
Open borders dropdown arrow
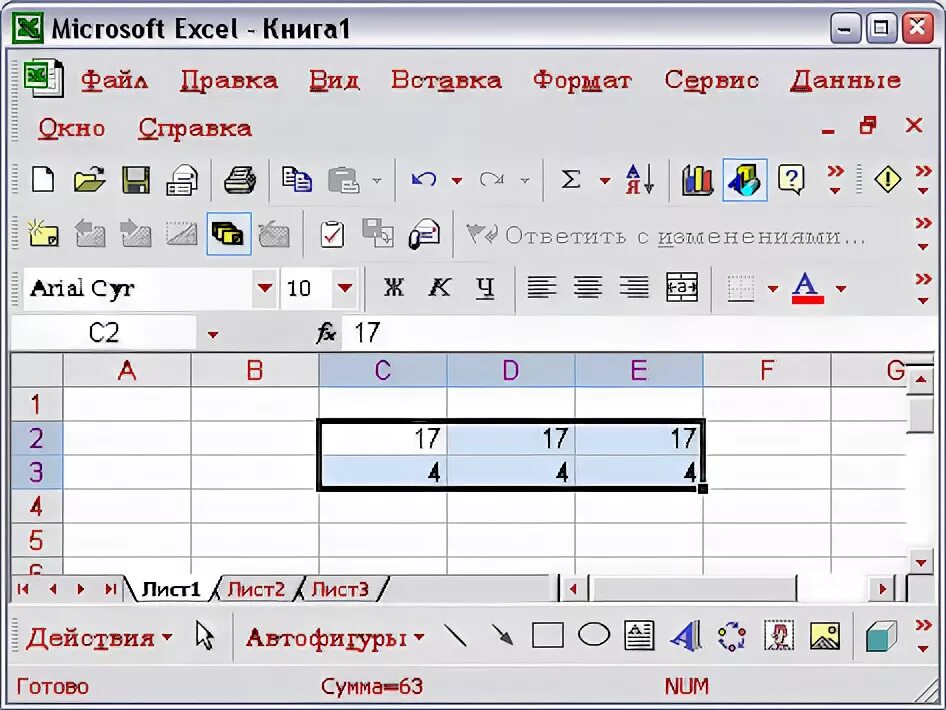[x=773, y=289]
